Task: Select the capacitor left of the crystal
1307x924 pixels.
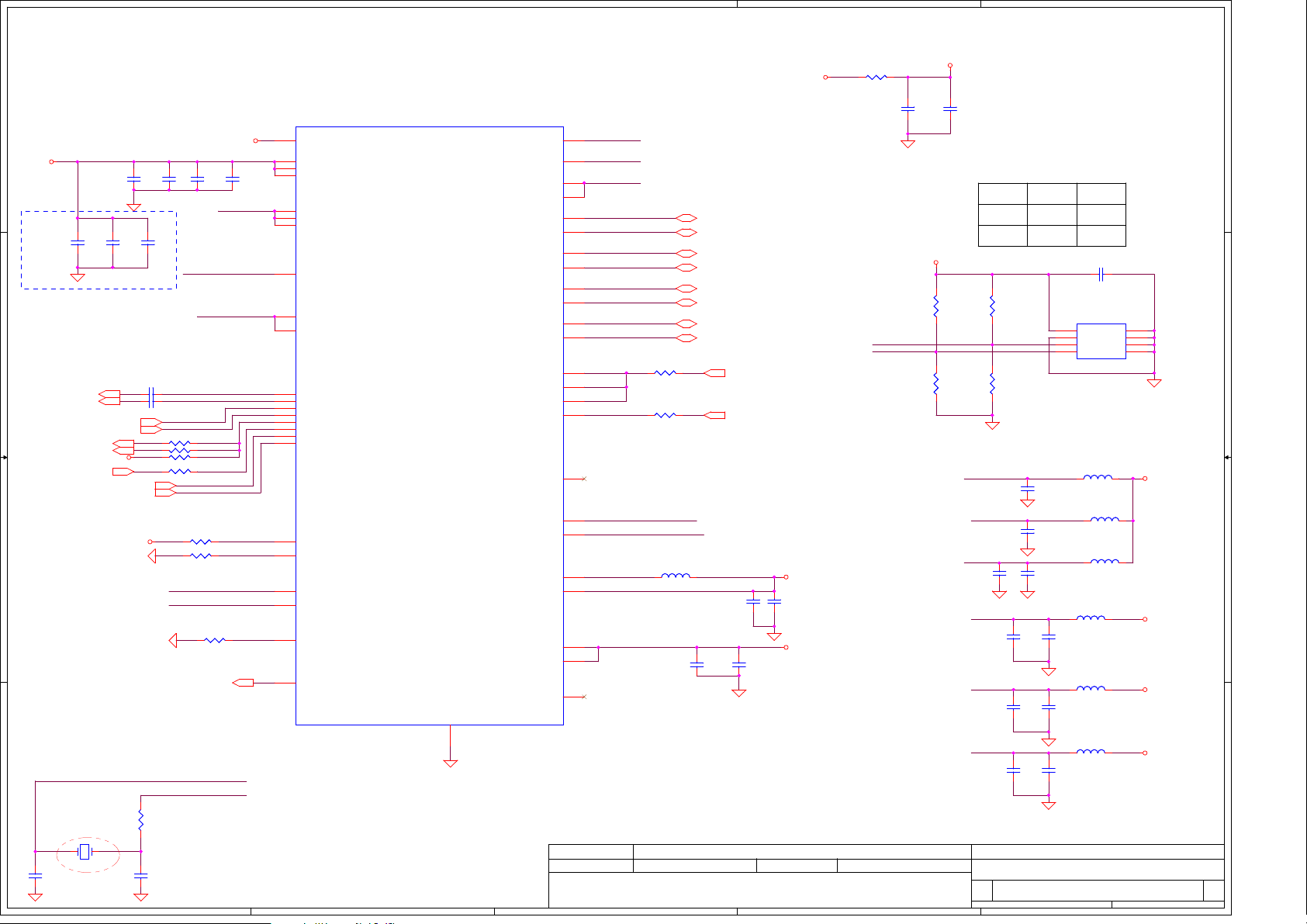Action: tap(35, 875)
